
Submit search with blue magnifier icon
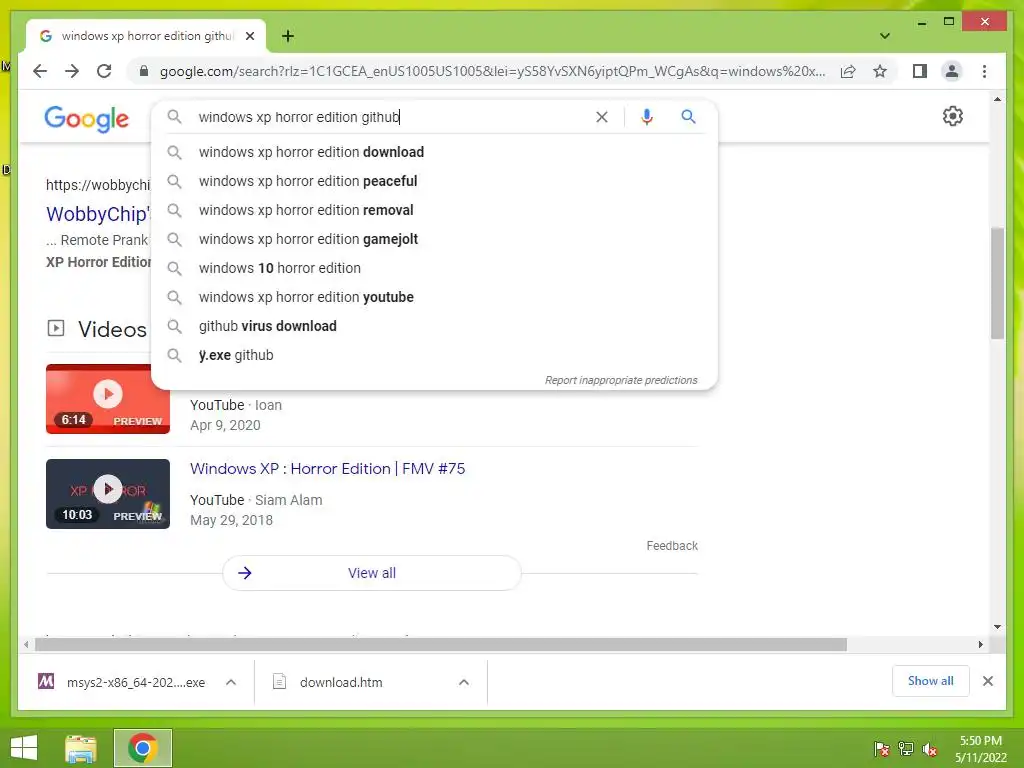[688, 117]
